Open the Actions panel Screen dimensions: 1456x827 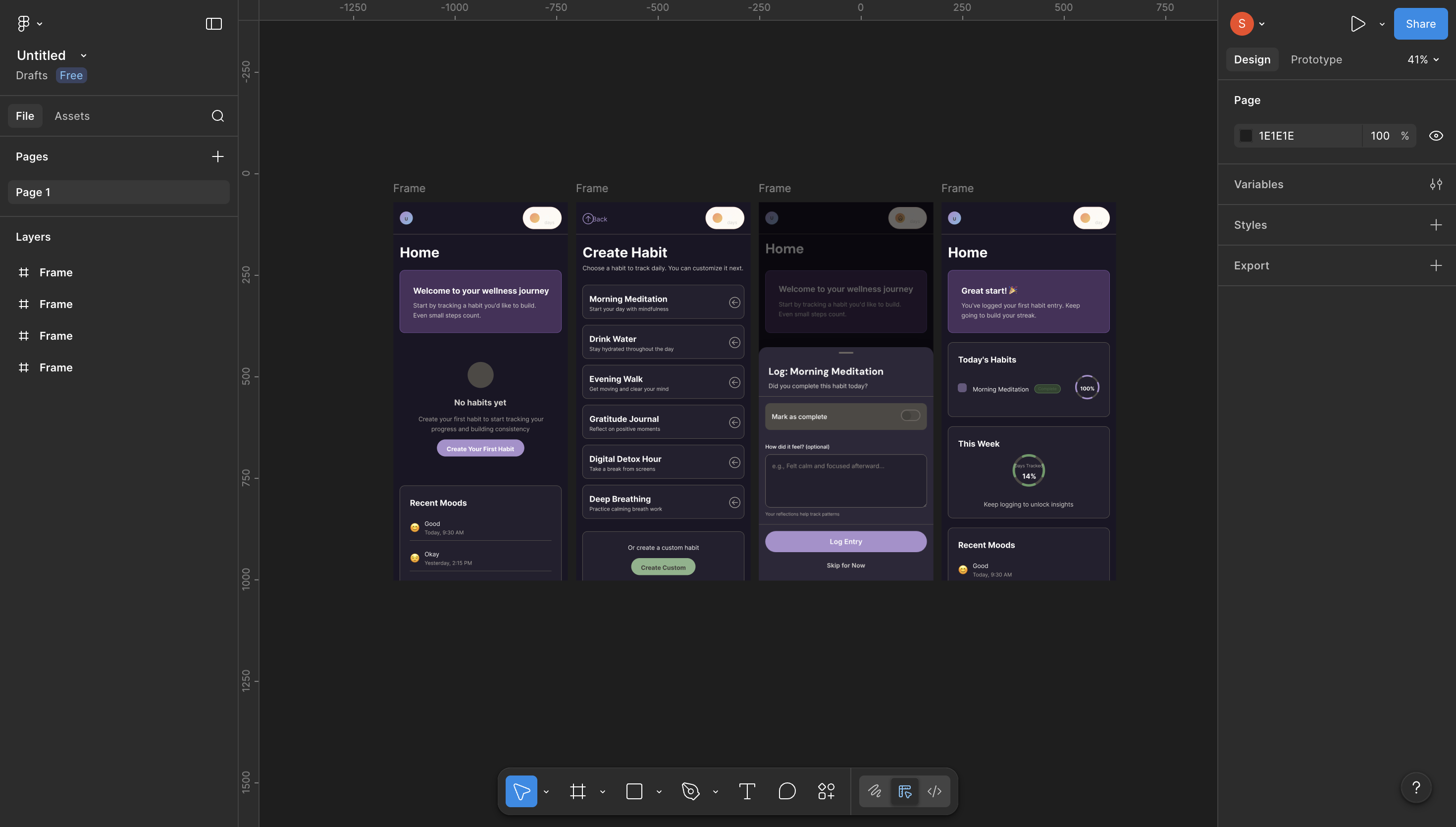(x=826, y=791)
